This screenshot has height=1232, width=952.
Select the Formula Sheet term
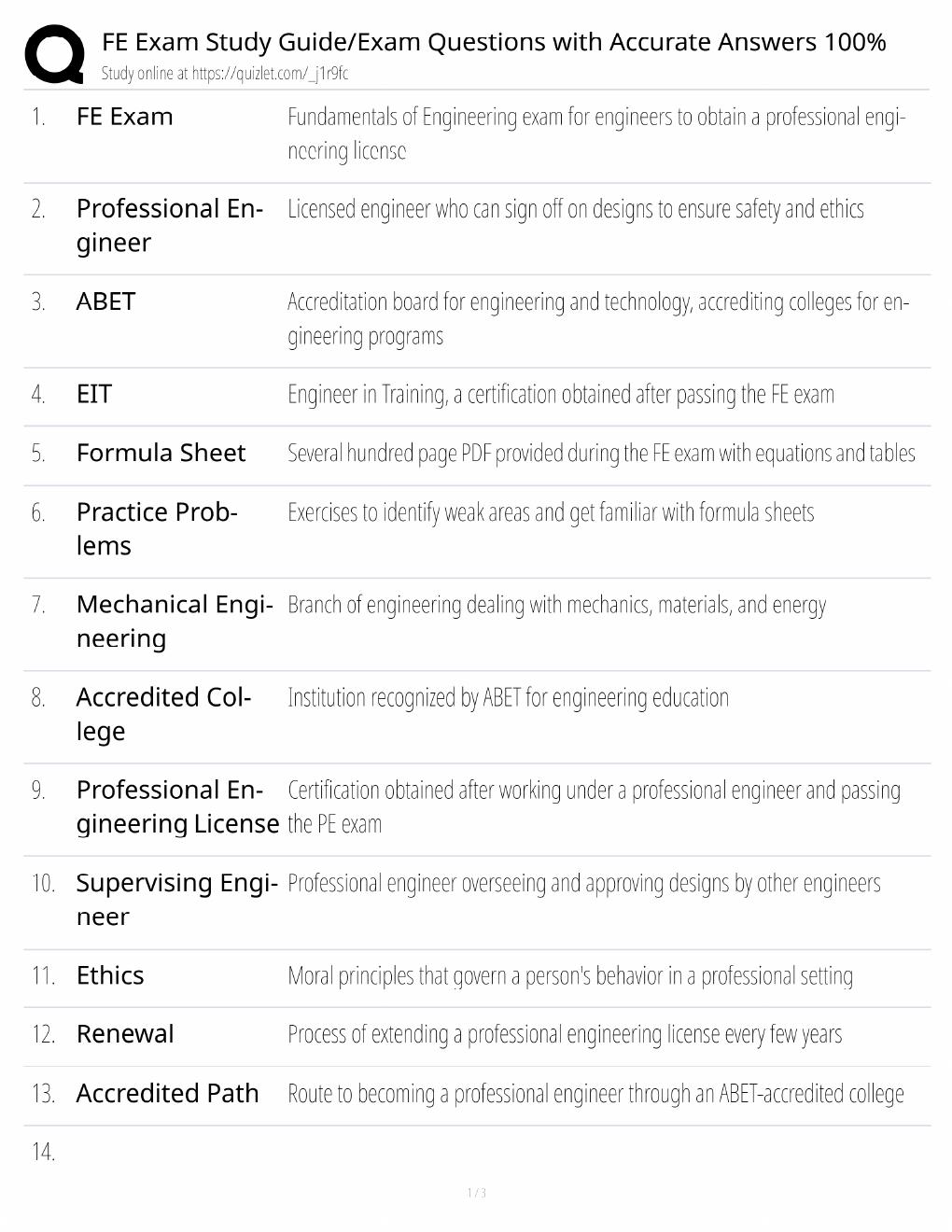pos(161,453)
